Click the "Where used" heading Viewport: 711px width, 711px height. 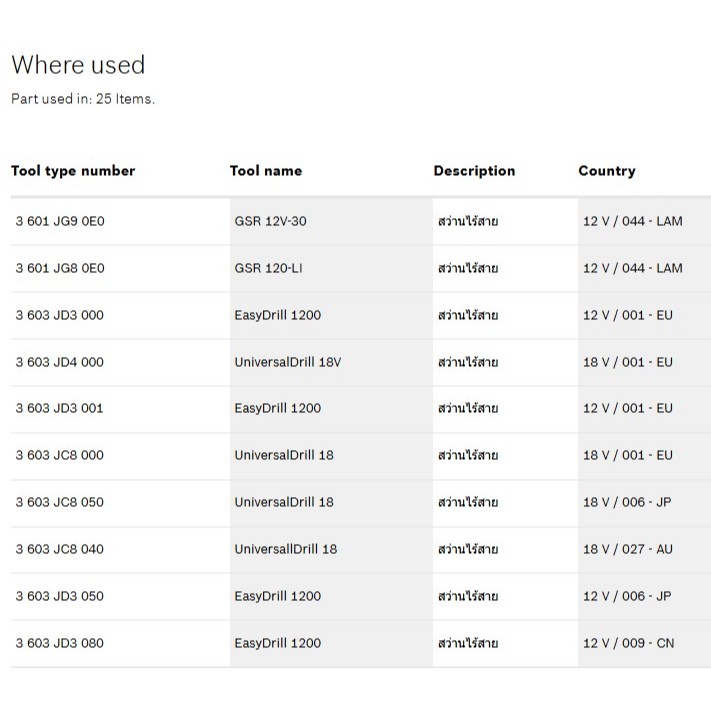click(x=78, y=64)
